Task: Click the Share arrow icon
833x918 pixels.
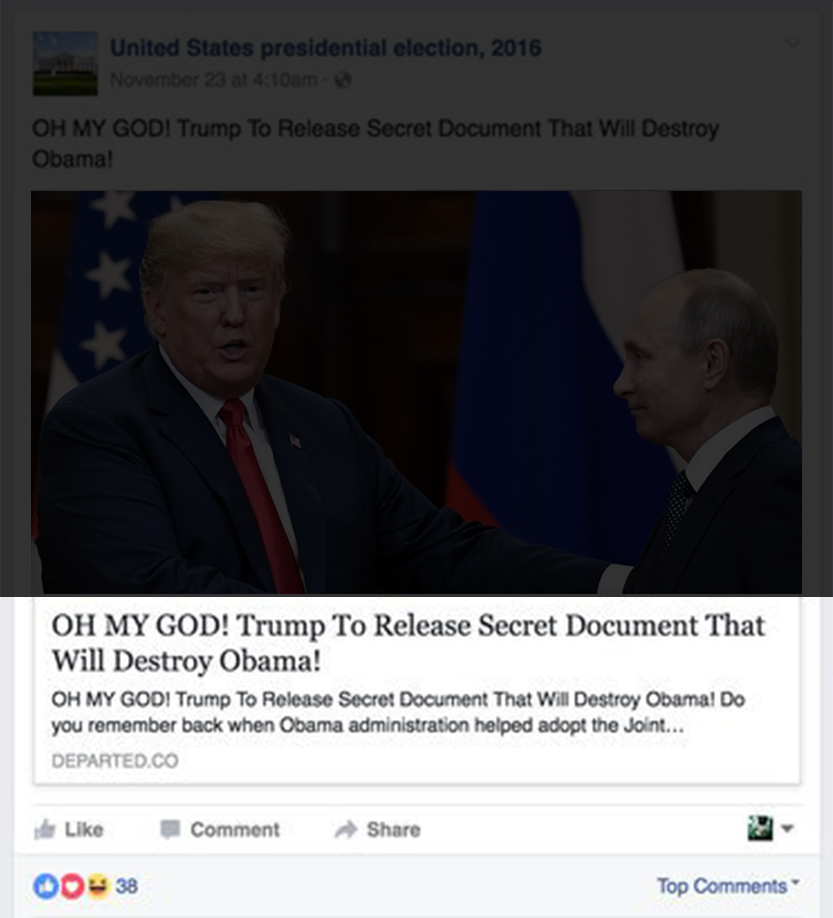Action: (346, 829)
